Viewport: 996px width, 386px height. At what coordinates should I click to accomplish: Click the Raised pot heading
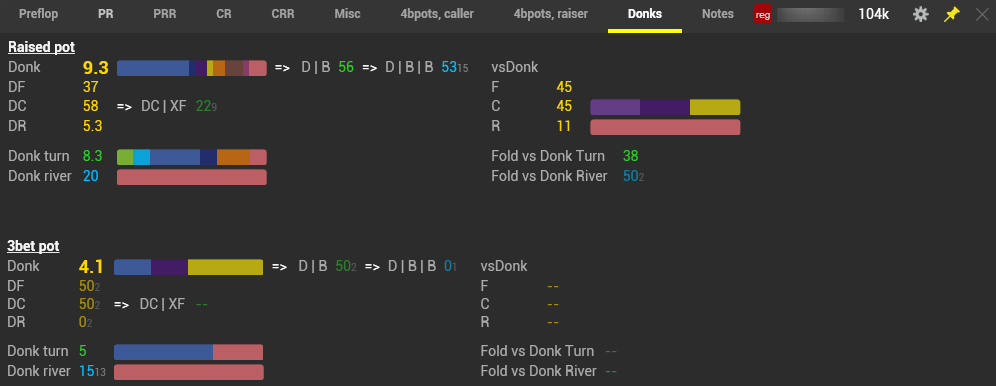point(41,48)
